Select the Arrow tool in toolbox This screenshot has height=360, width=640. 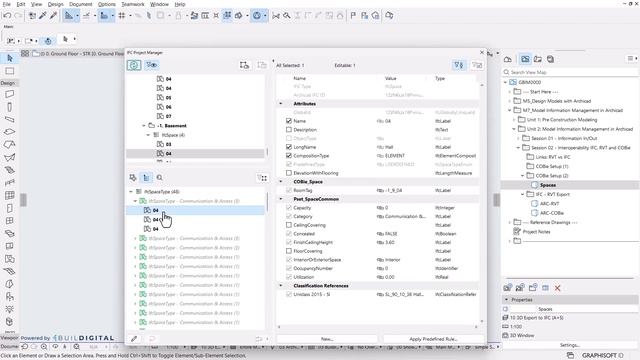(x=10, y=58)
